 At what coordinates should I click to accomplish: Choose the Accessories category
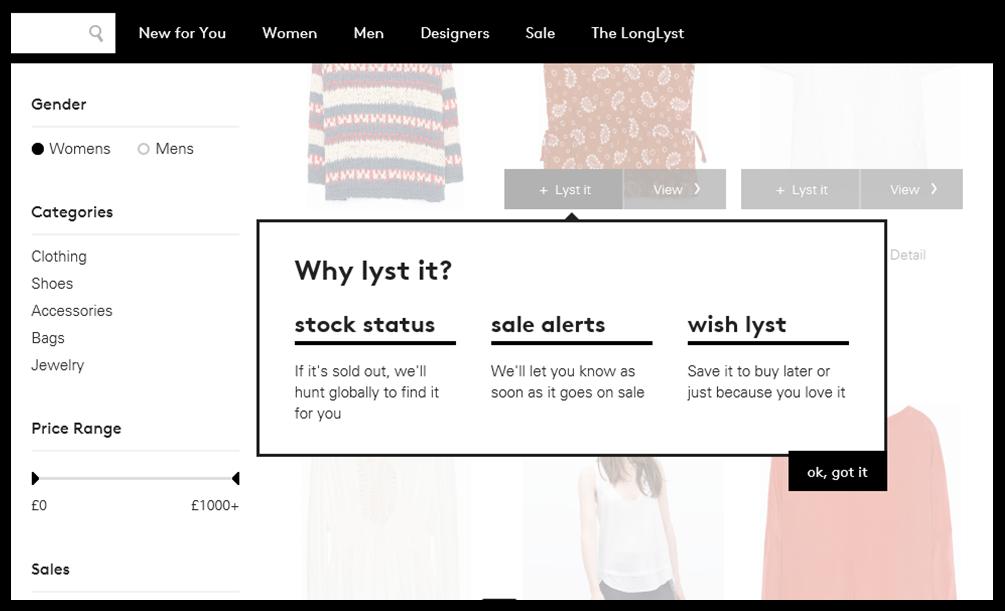pos(72,311)
